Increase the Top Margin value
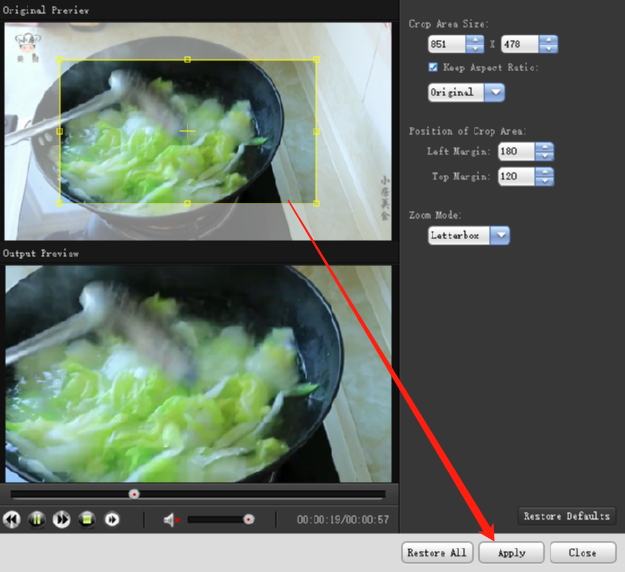This screenshot has width=625, height=572. (x=544, y=172)
